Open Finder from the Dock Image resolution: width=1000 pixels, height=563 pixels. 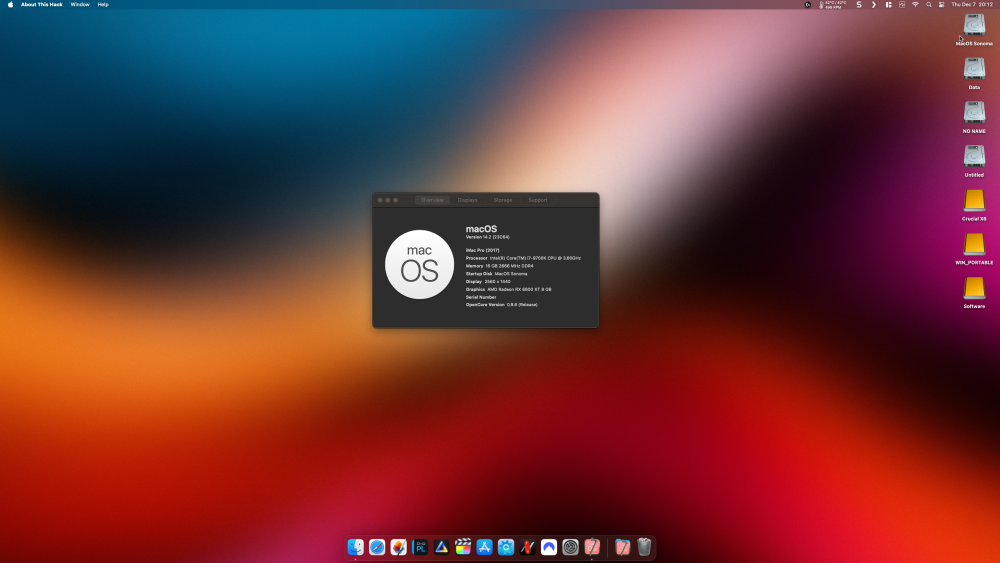point(355,547)
